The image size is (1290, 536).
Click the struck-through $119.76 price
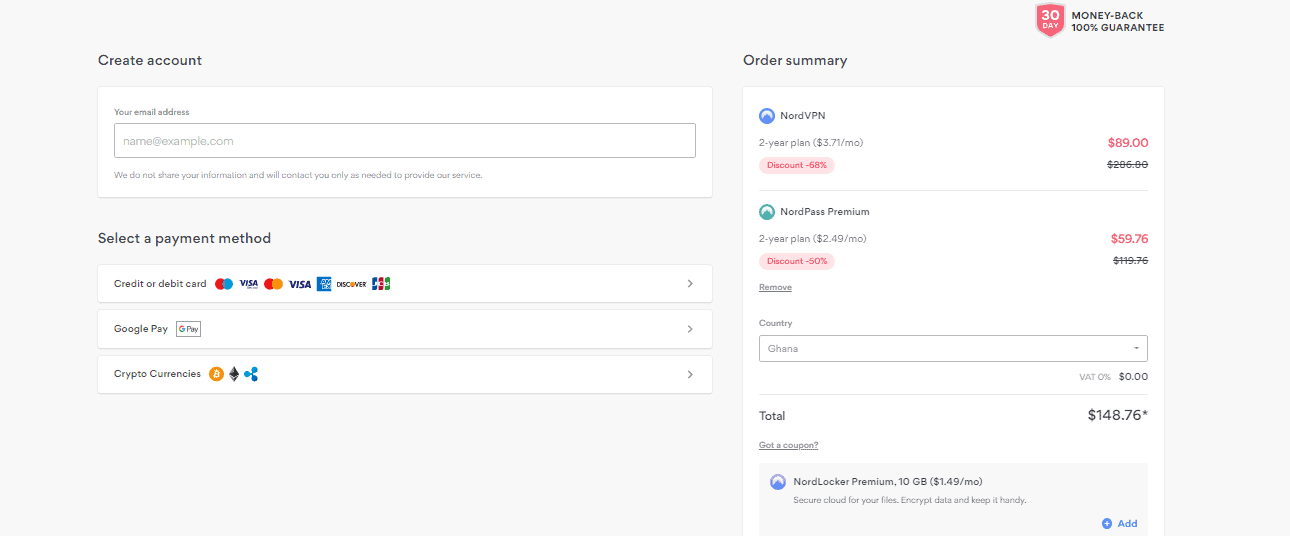1130,261
